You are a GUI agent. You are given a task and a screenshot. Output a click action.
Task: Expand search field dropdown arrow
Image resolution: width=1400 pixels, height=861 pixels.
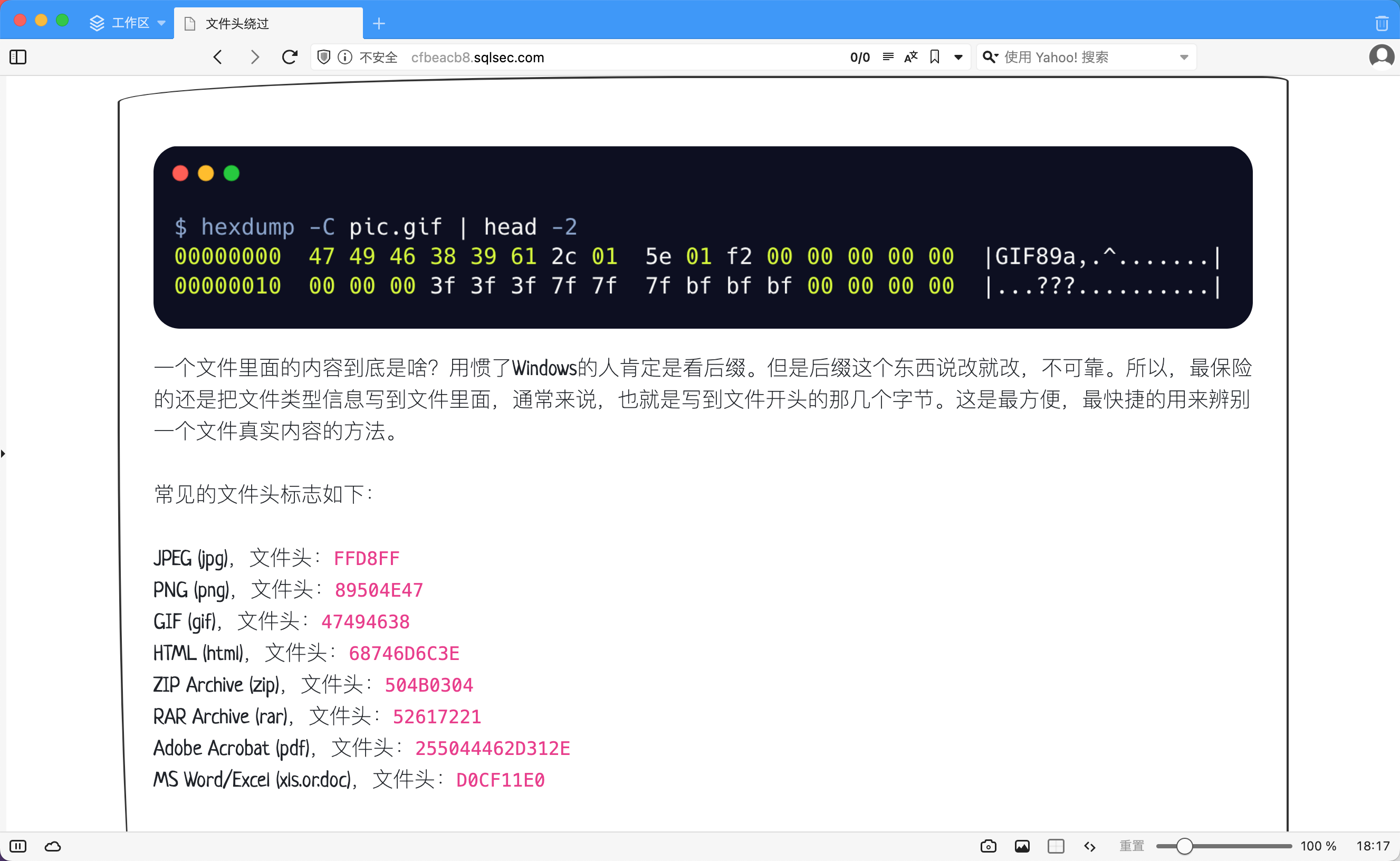pos(1184,57)
